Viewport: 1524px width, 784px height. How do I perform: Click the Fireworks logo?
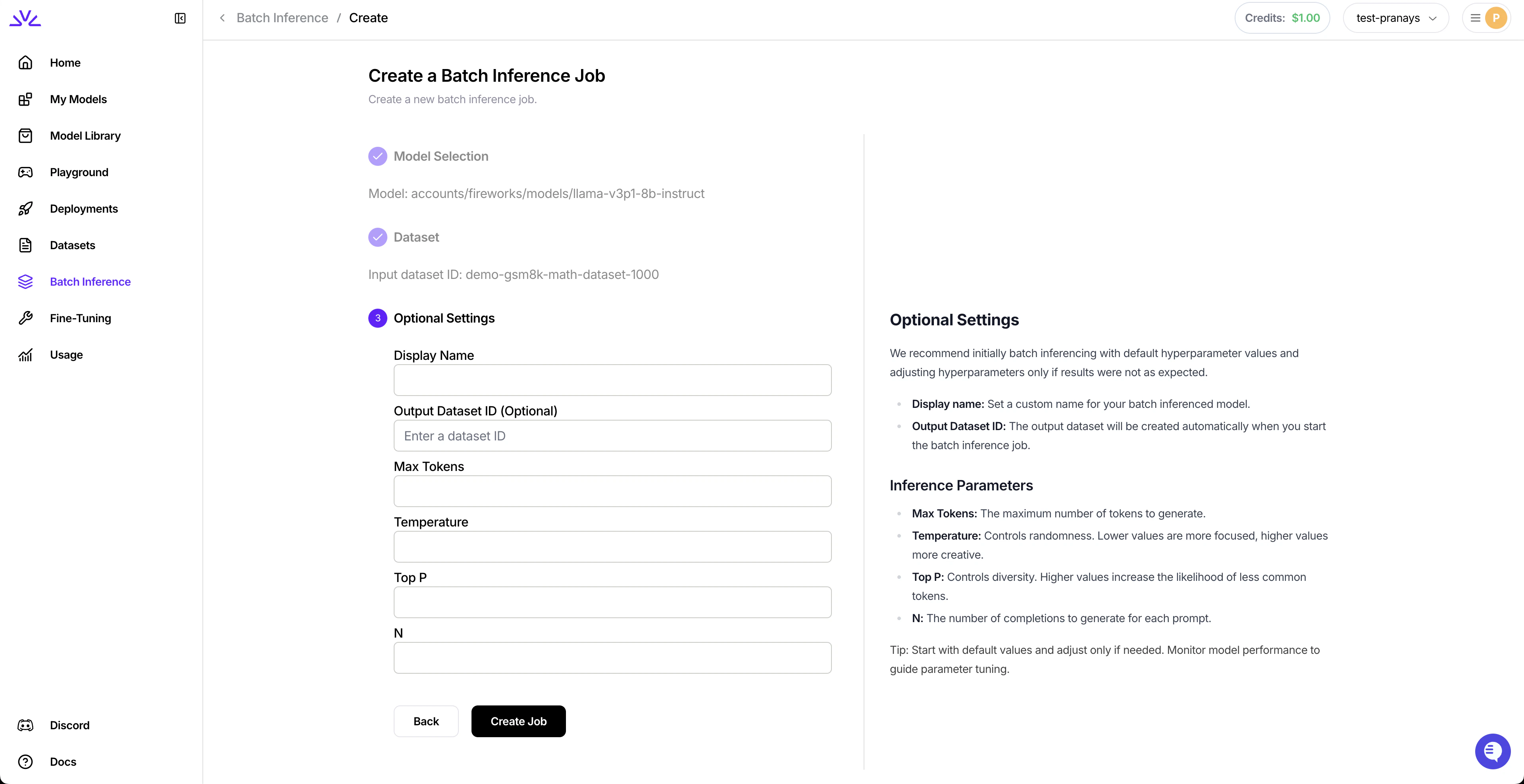(x=25, y=17)
